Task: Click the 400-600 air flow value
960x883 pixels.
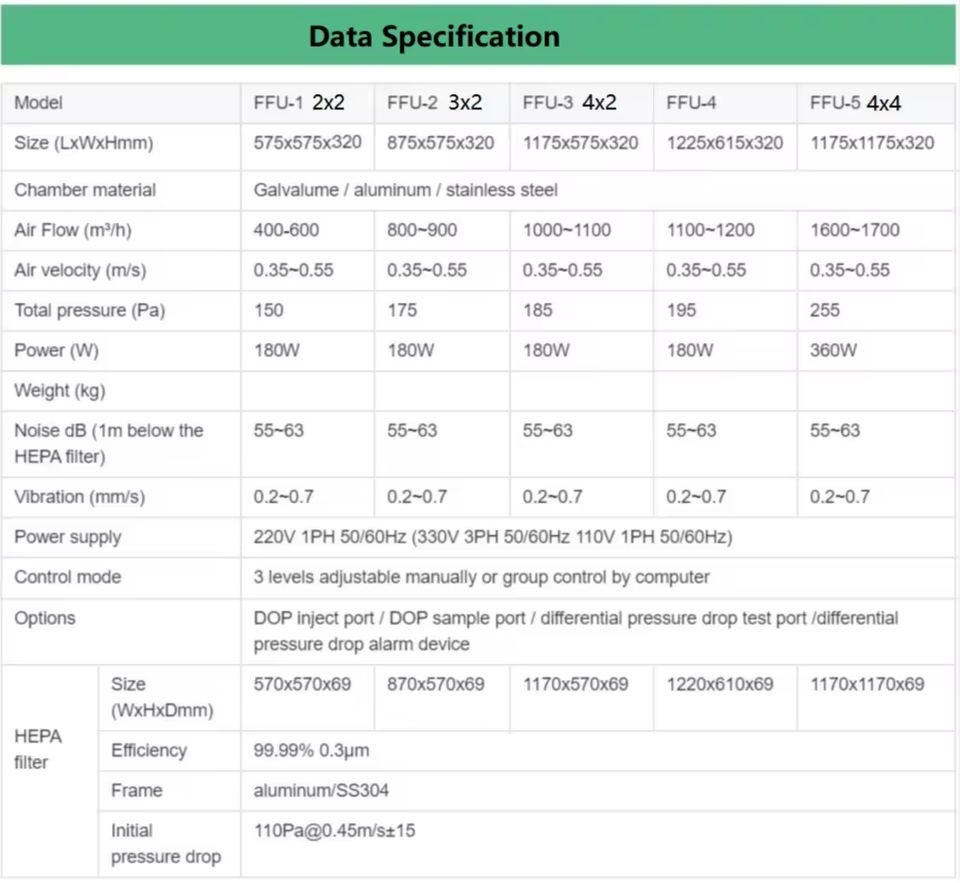Action: (287, 230)
